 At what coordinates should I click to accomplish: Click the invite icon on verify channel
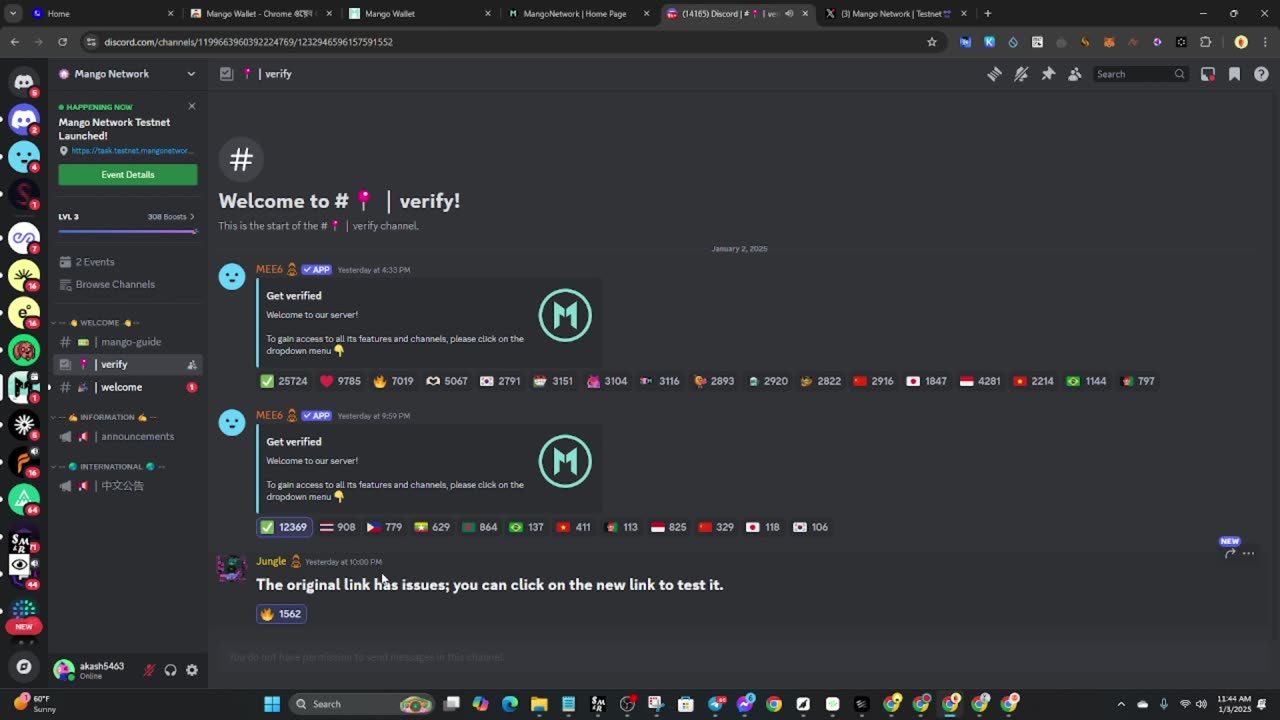point(192,365)
